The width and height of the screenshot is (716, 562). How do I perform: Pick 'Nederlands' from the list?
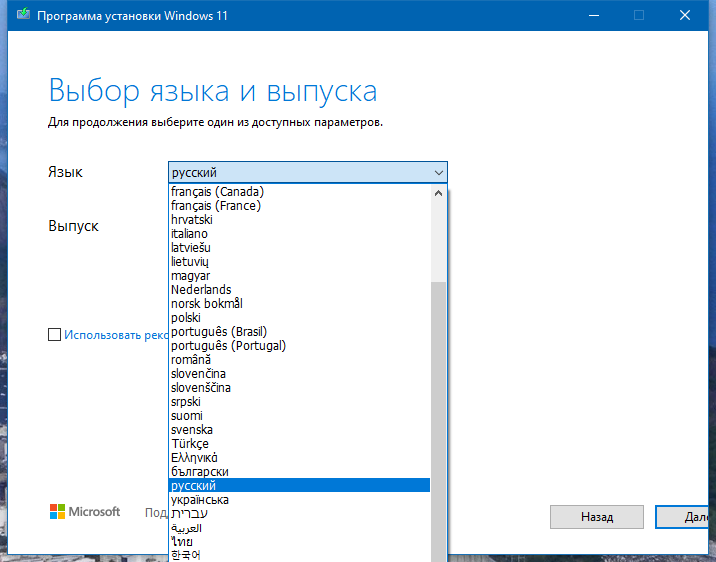click(x=299, y=289)
